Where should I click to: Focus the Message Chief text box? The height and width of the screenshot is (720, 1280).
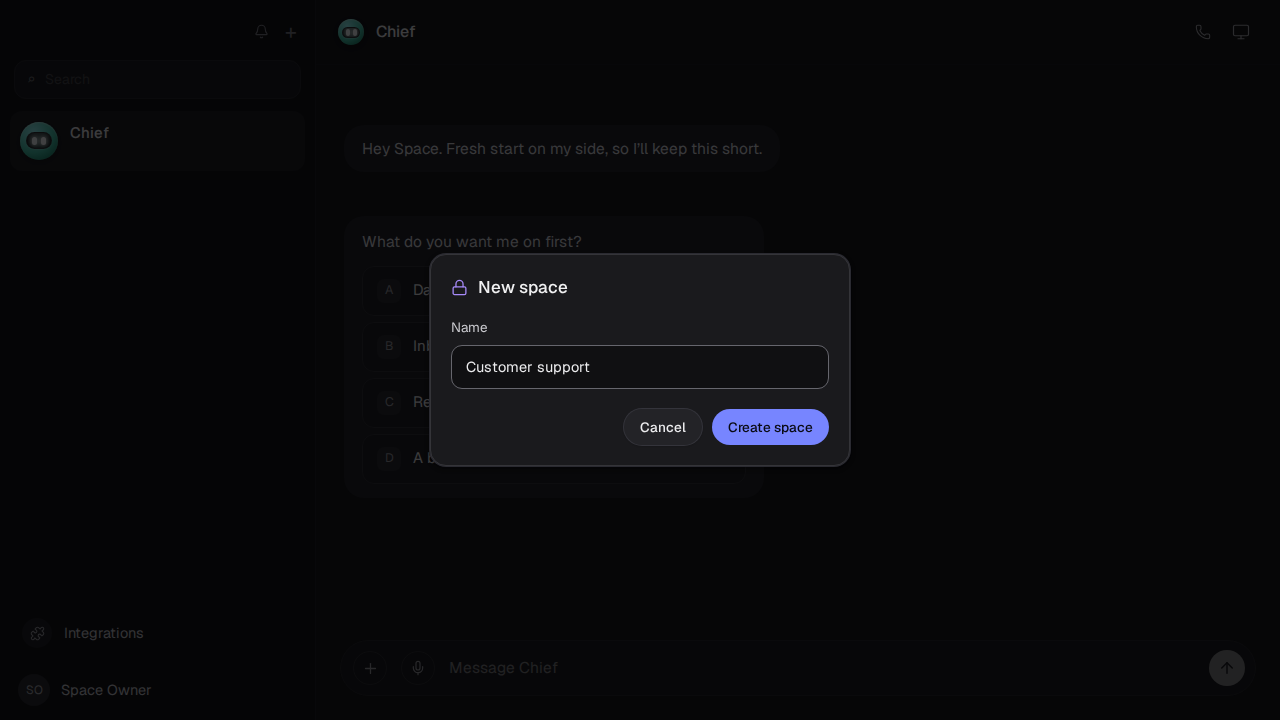pyautogui.click(x=820, y=668)
